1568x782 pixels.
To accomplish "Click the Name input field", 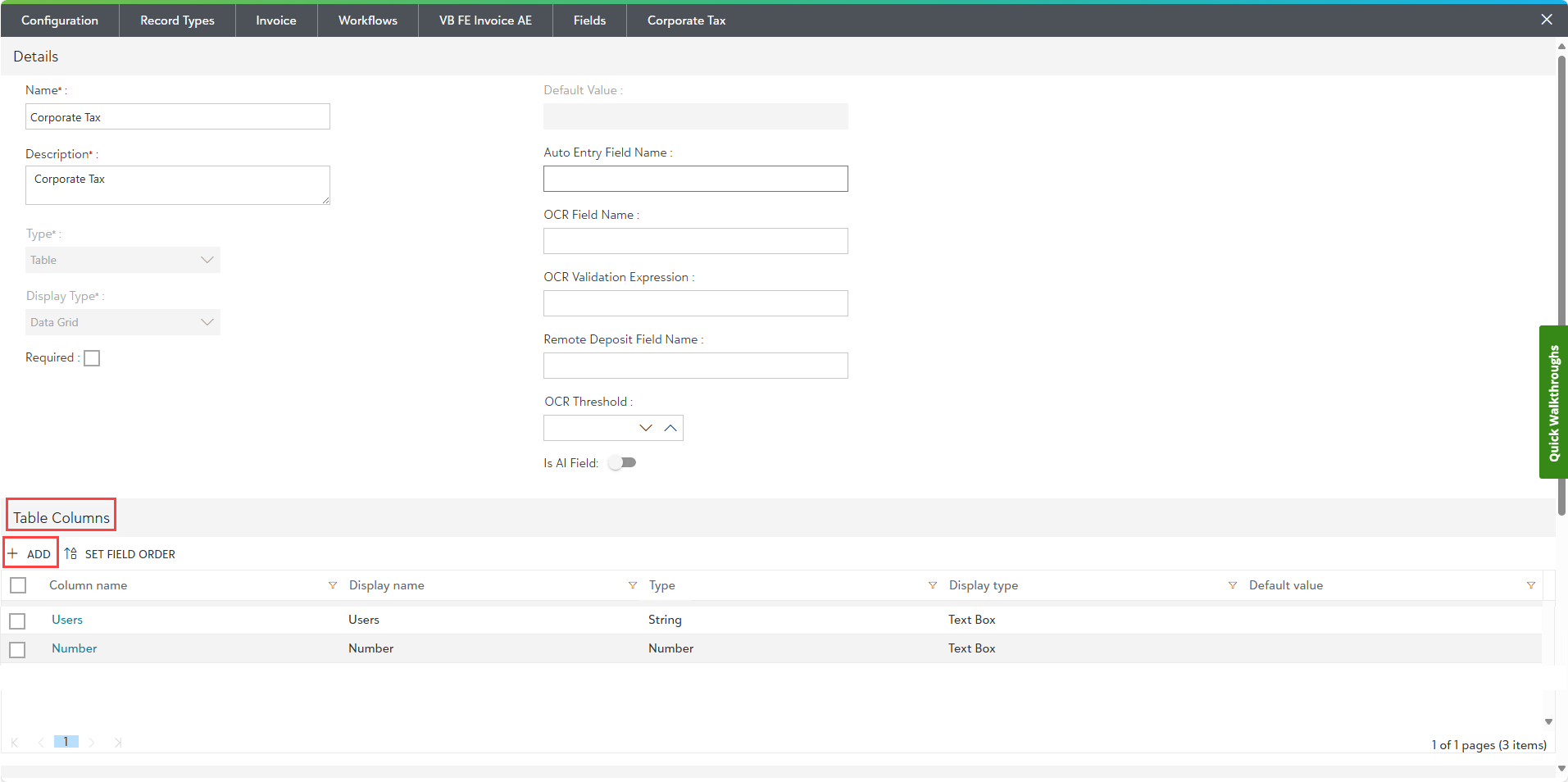I will pyautogui.click(x=178, y=116).
